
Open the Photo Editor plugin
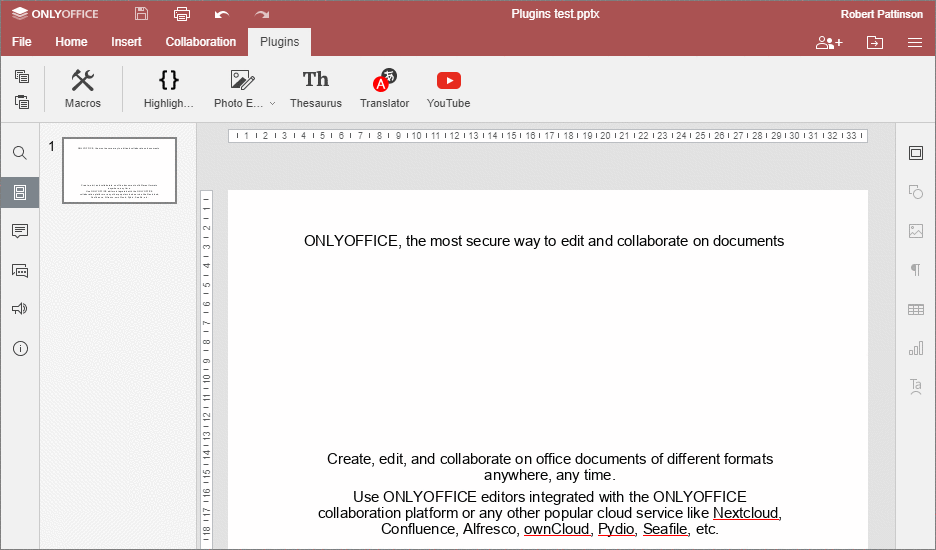(x=239, y=89)
